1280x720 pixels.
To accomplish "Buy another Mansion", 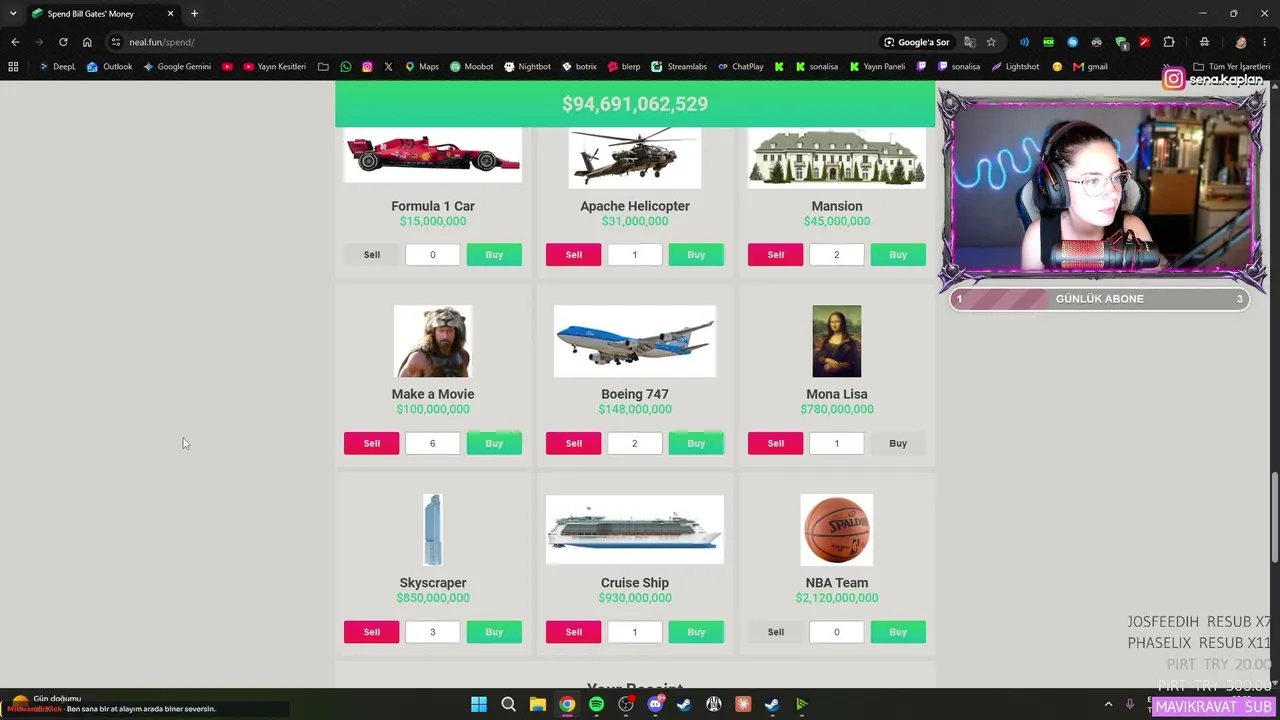I will pyautogui.click(x=898, y=255).
